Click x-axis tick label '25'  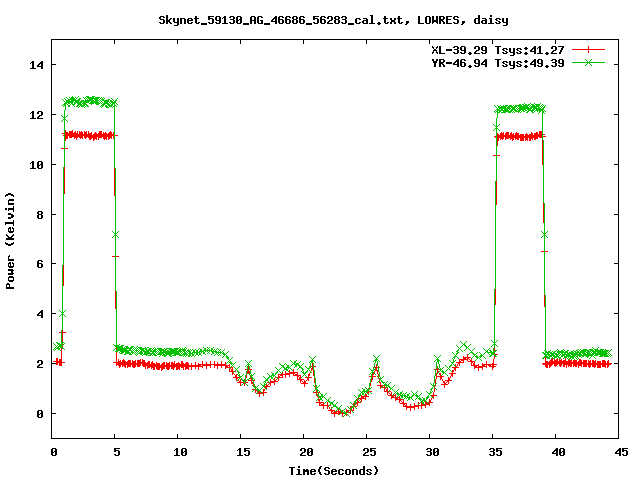coord(369,452)
